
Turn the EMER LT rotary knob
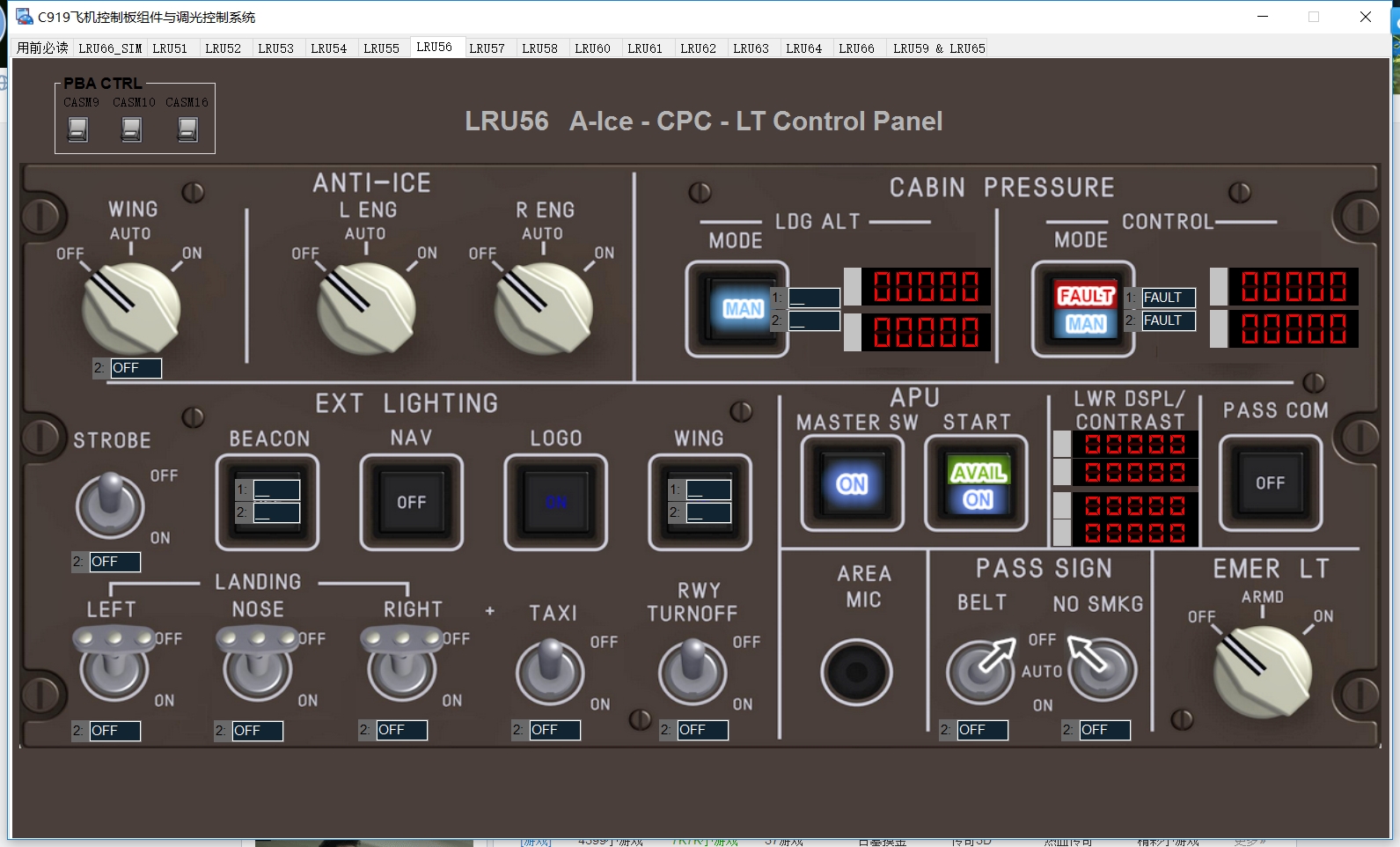click(x=1263, y=672)
